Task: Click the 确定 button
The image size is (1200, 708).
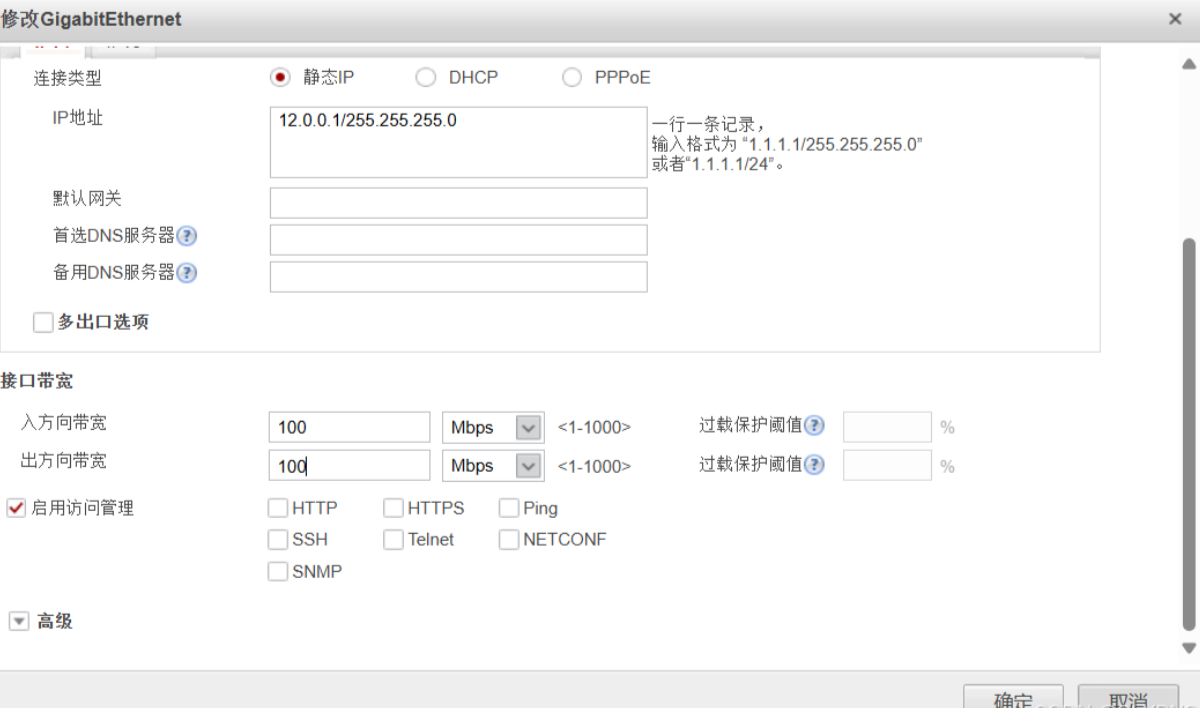Action: (x=1014, y=696)
